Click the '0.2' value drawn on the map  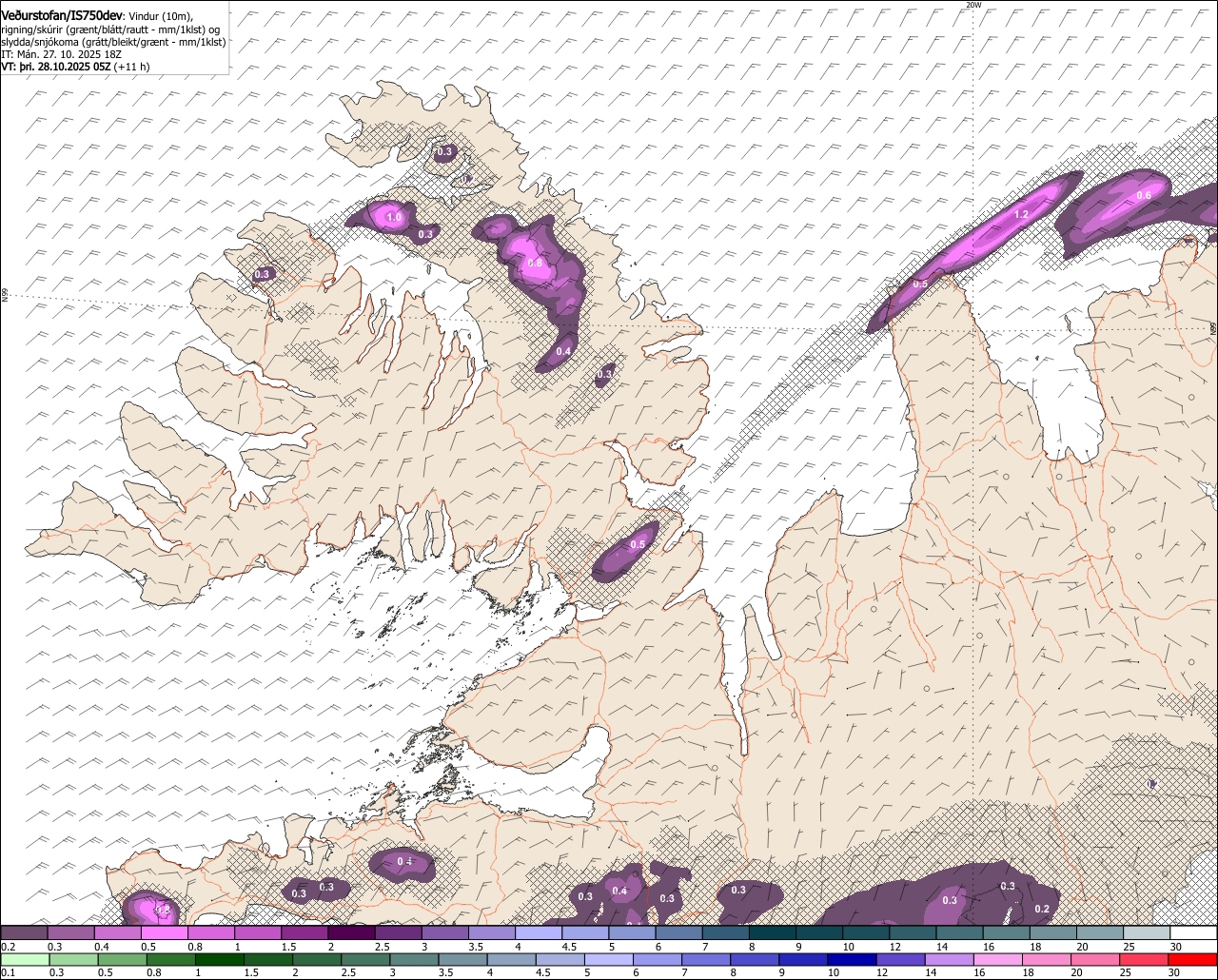(1042, 909)
